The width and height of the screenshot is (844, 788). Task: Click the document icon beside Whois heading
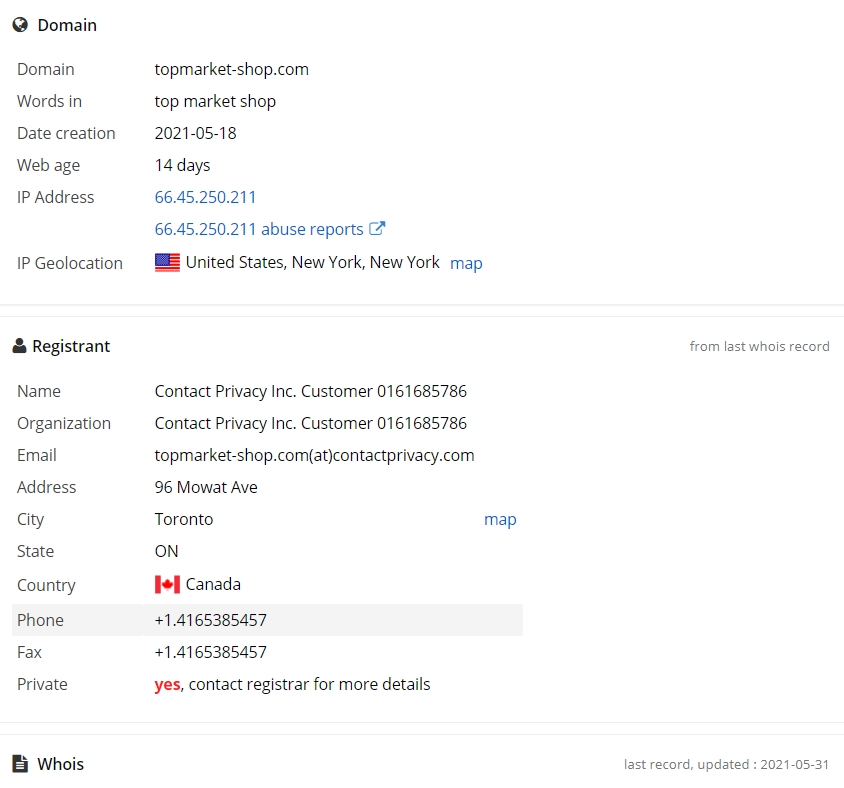(20, 764)
